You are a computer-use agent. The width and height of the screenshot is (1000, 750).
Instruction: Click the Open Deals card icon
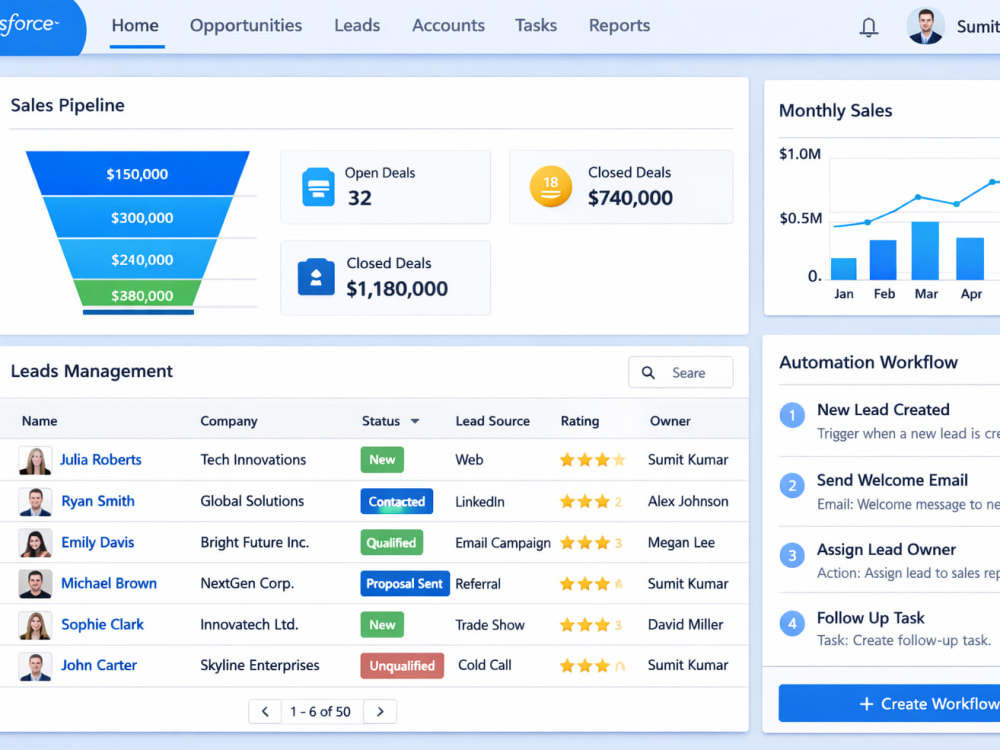pos(318,187)
